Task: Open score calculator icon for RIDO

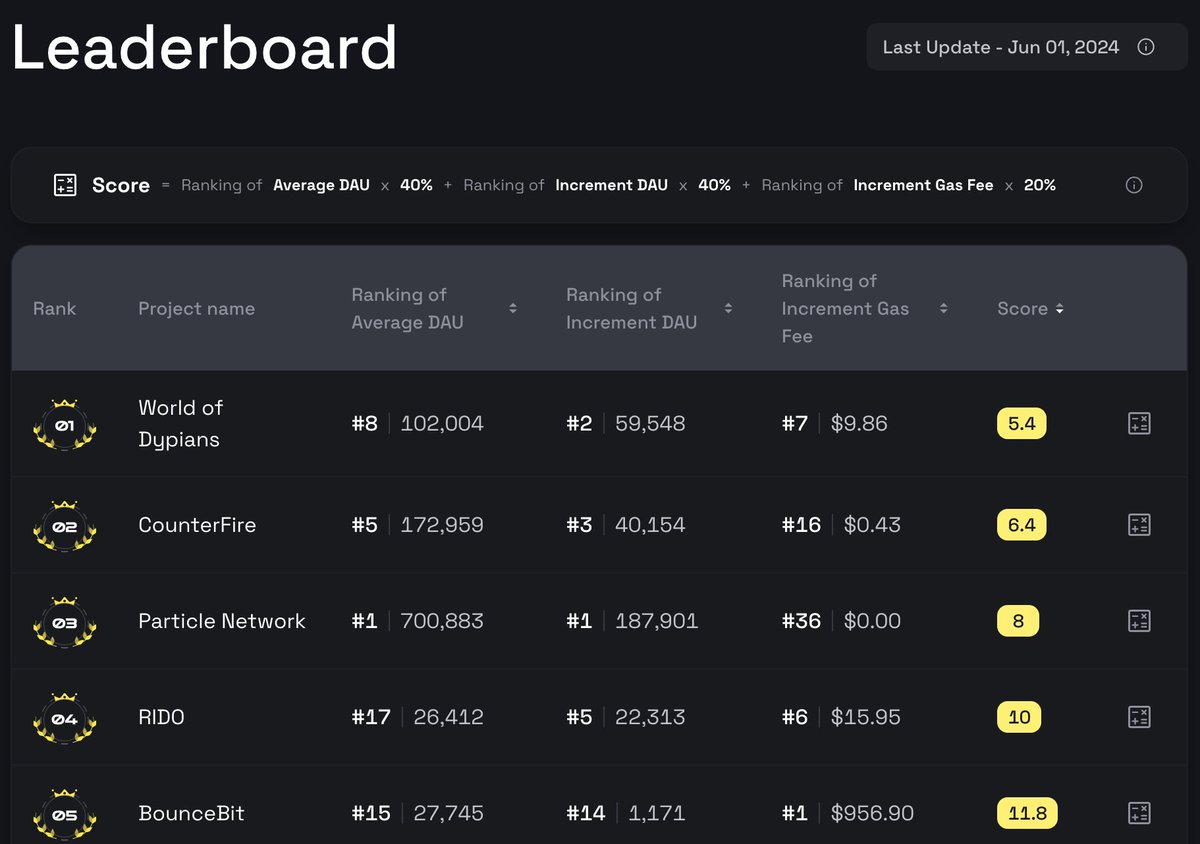Action: coord(1139,717)
